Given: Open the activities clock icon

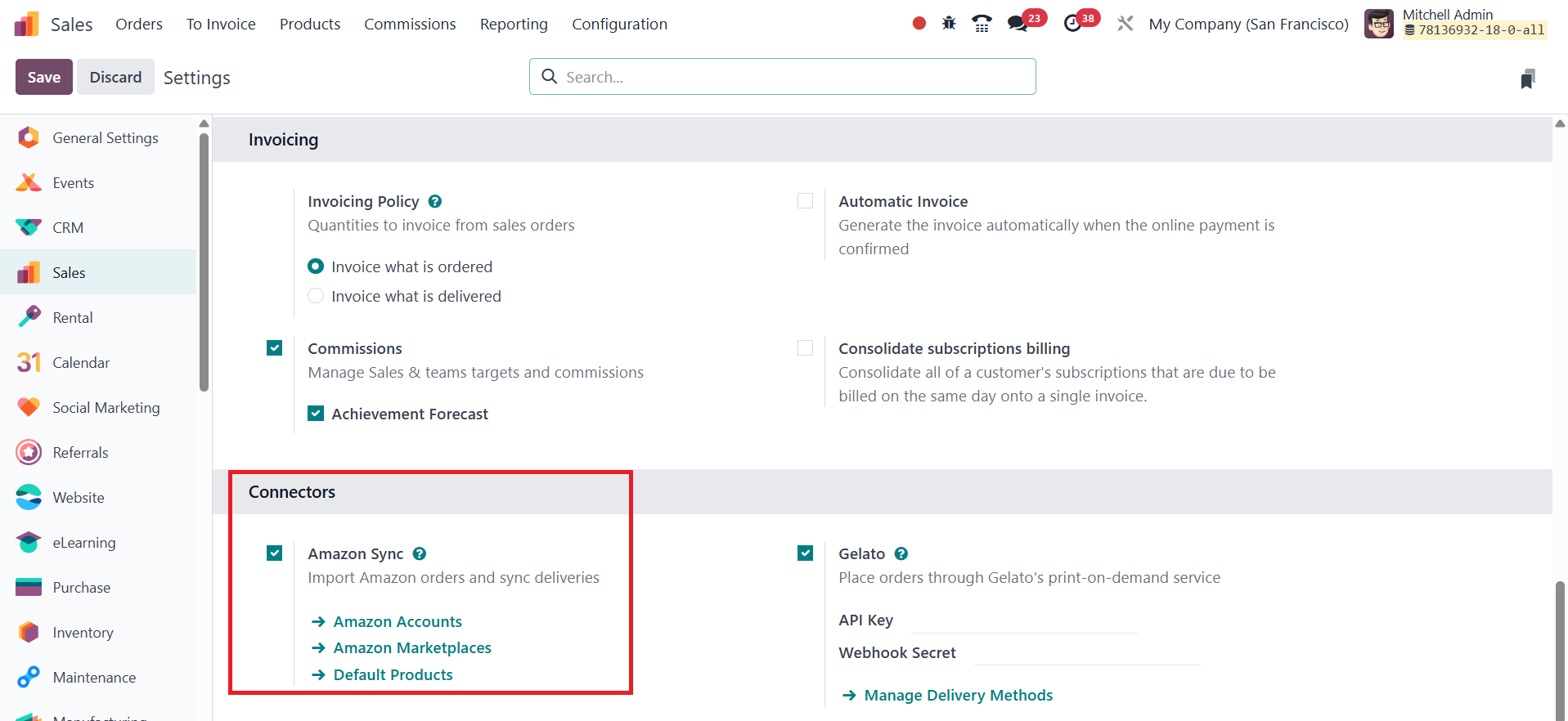Looking at the screenshot, I should point(1072,24).
